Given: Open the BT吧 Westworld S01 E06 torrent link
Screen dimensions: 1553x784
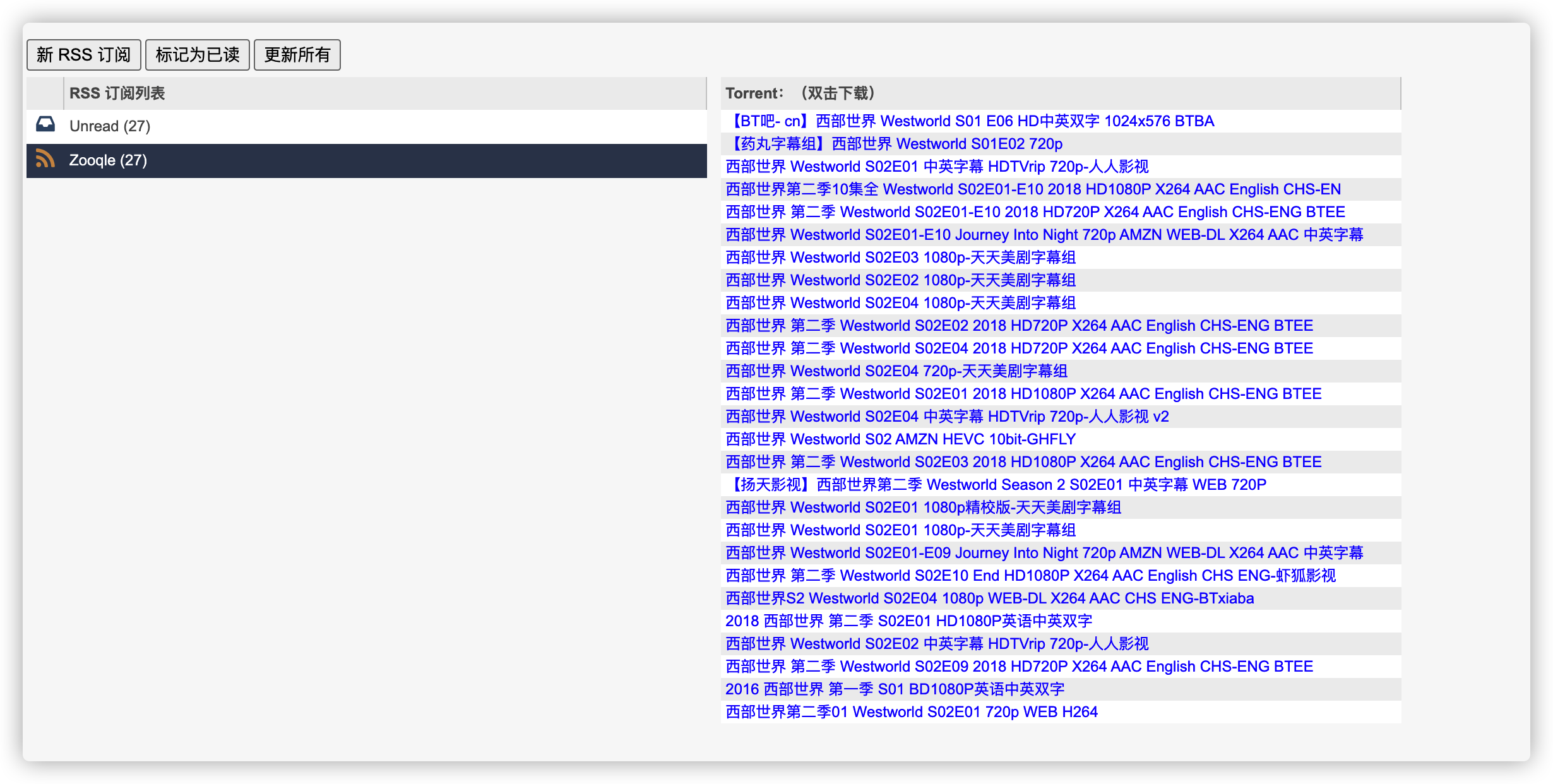Looking at the screenshot, I should click(x=970, y=121).
